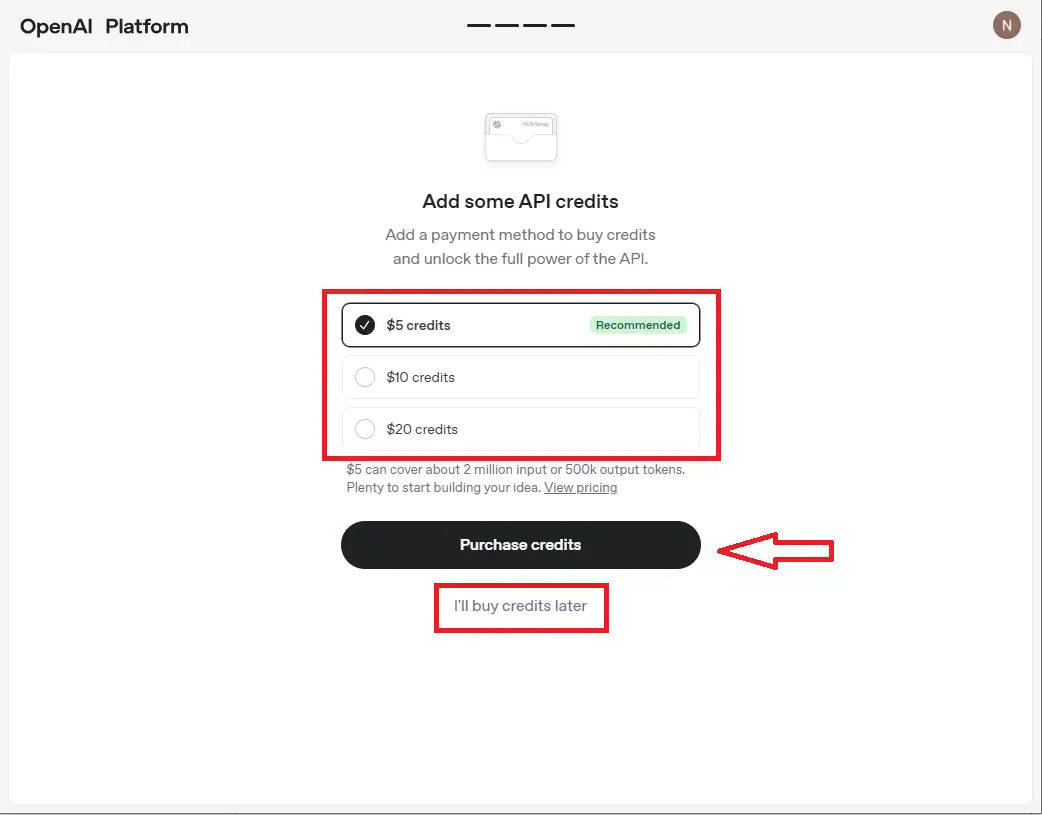Click the payment method description text

pos(520,247)
